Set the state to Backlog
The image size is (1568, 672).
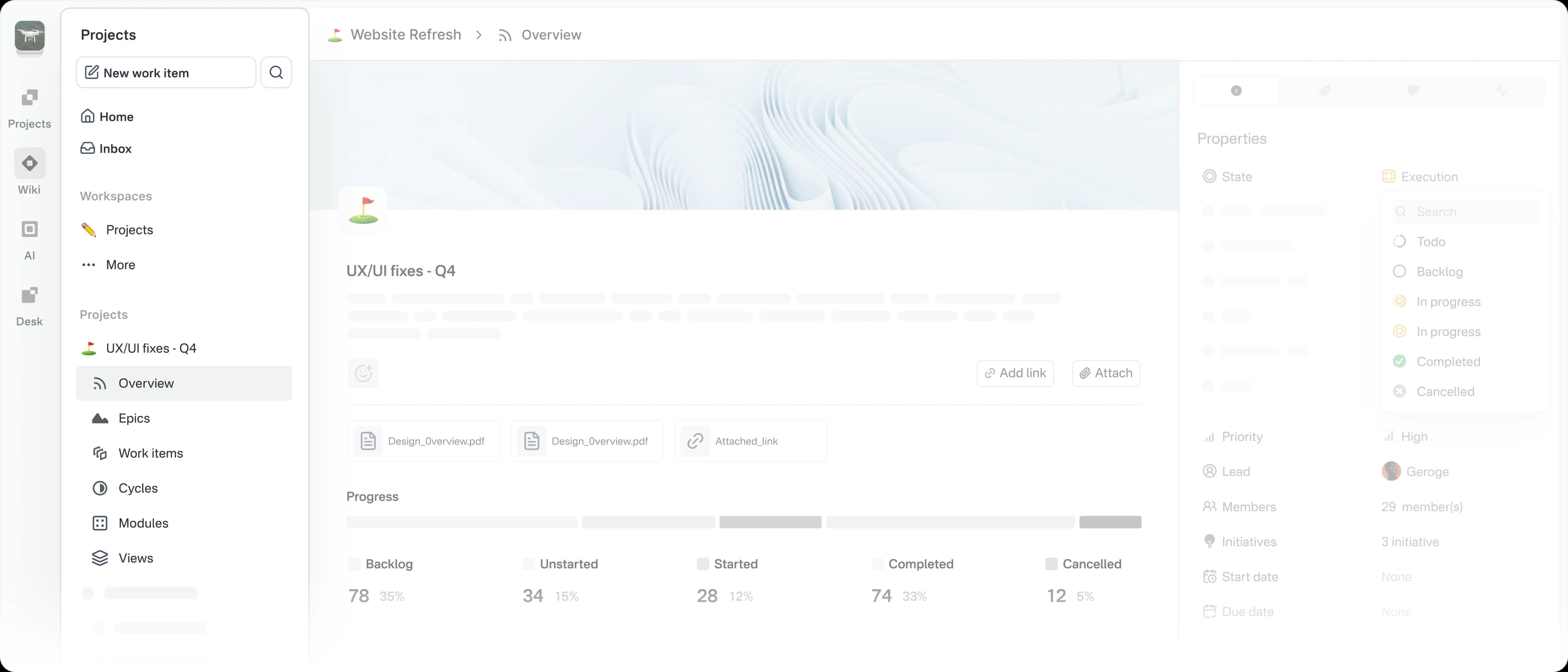(1439, 272)
